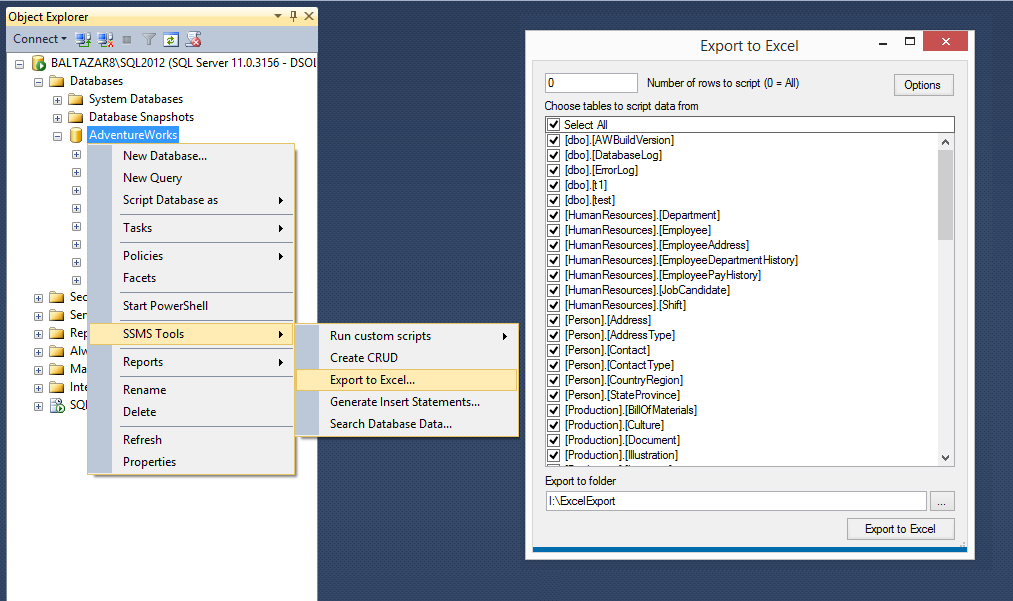The height and width of the screenshot is (601, 1013).
Task: Click the table list scroll-up arrow
Action: [945, 142]
